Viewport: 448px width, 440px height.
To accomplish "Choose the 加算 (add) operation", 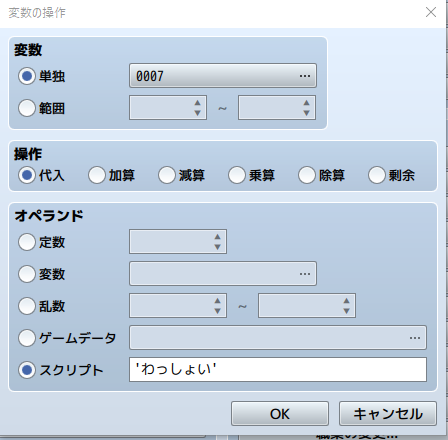I will [97, 175].
